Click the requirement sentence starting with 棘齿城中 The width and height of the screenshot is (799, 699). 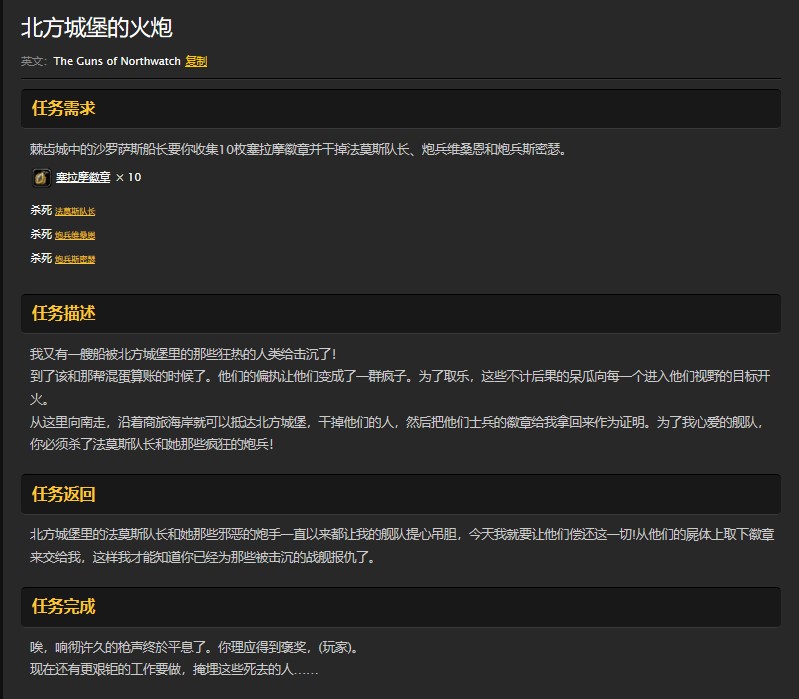(x=298, y=150)
